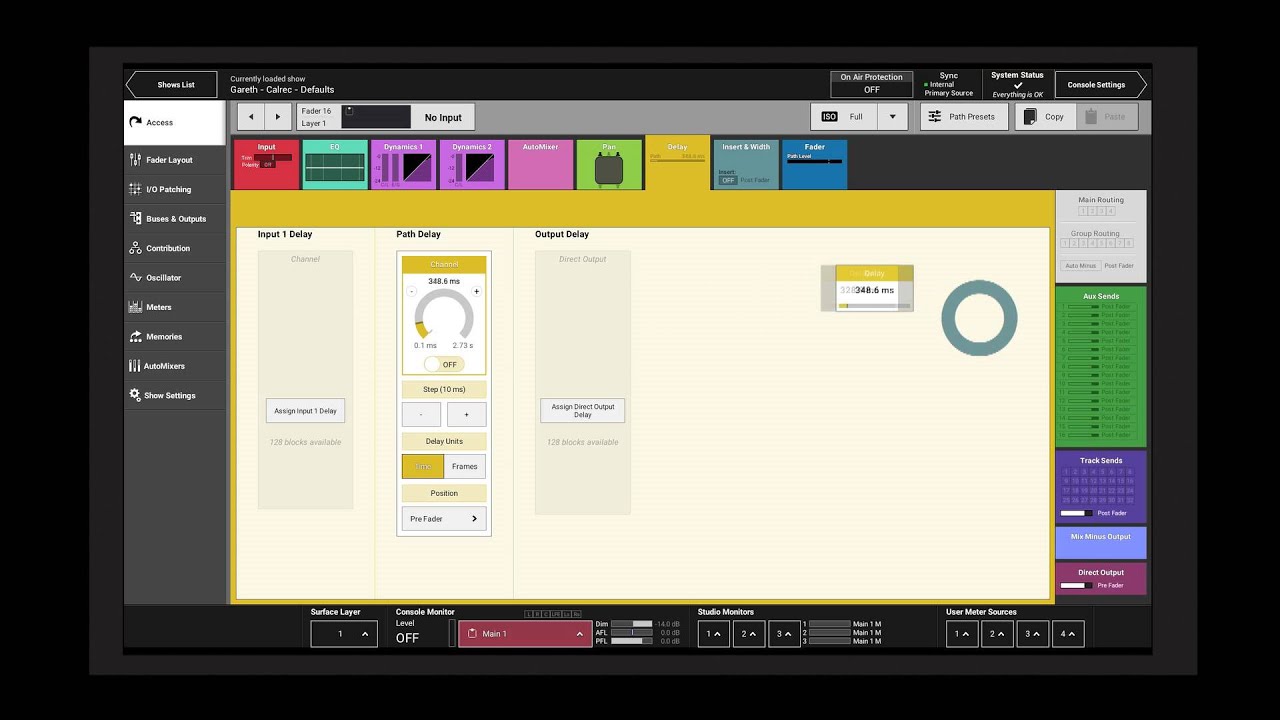Click the System Status checkmark

pos(1017,85)
